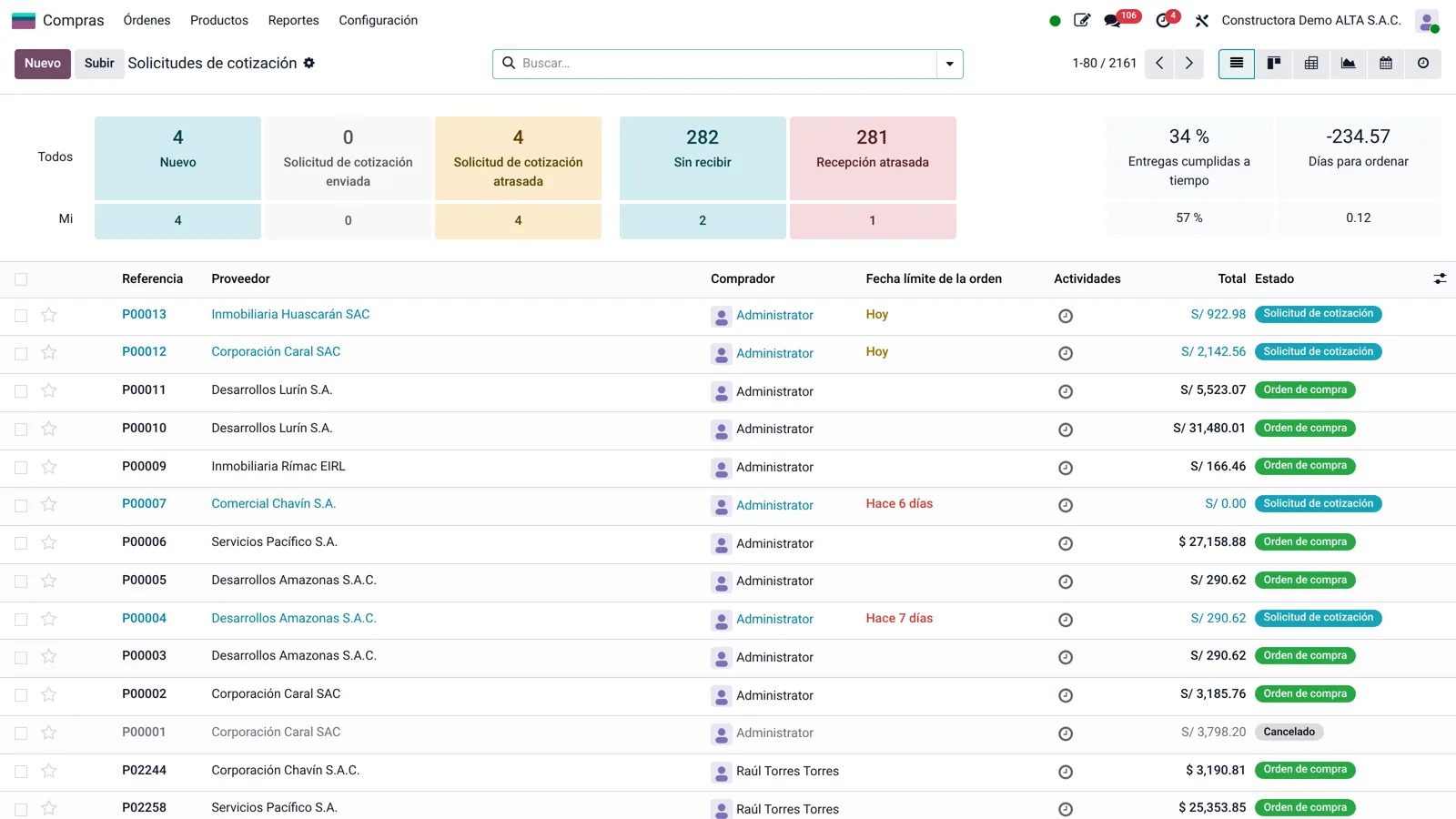The image size is (1456, 819).
Task: Click the Nuevo button
Action: pos(43,64)
